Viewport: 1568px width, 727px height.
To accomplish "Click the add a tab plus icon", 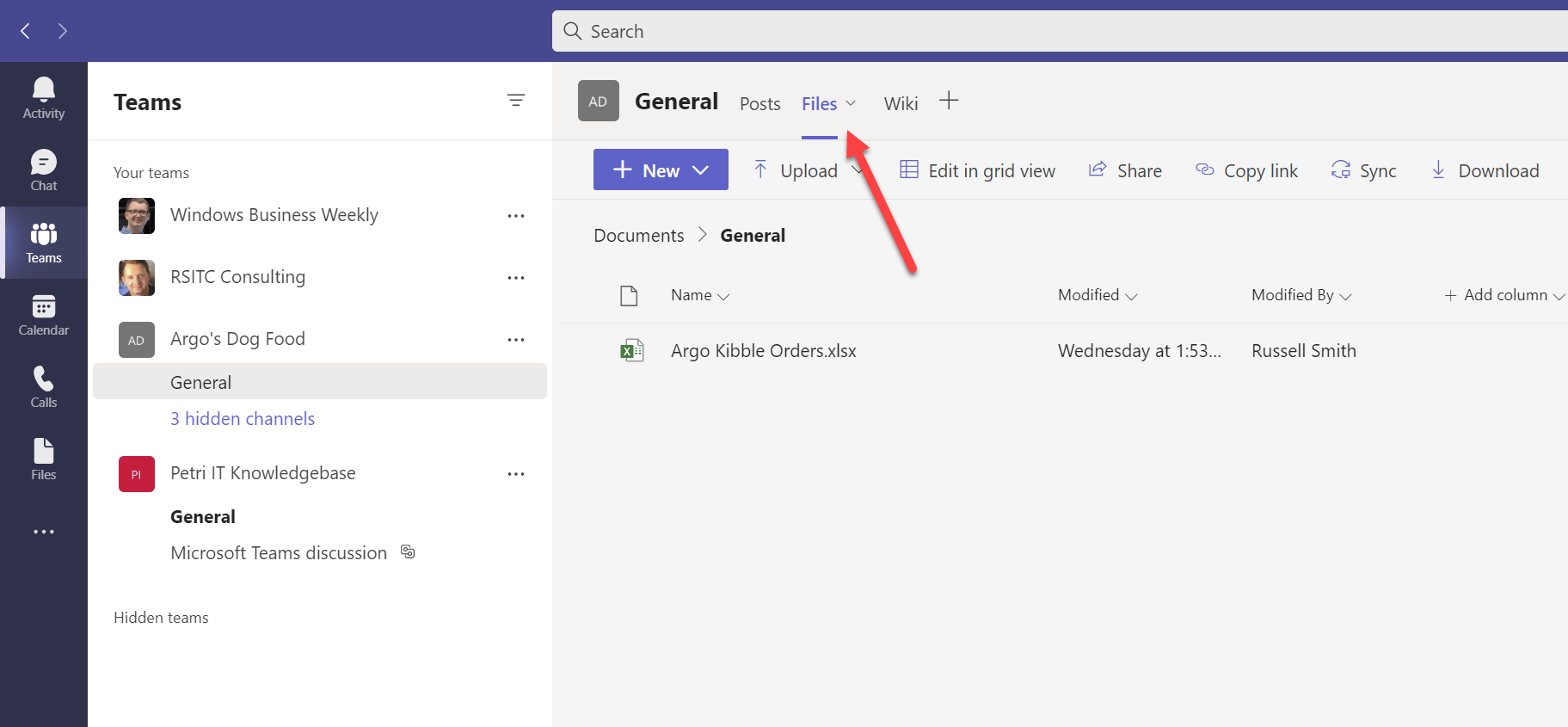I will [948, 101].
